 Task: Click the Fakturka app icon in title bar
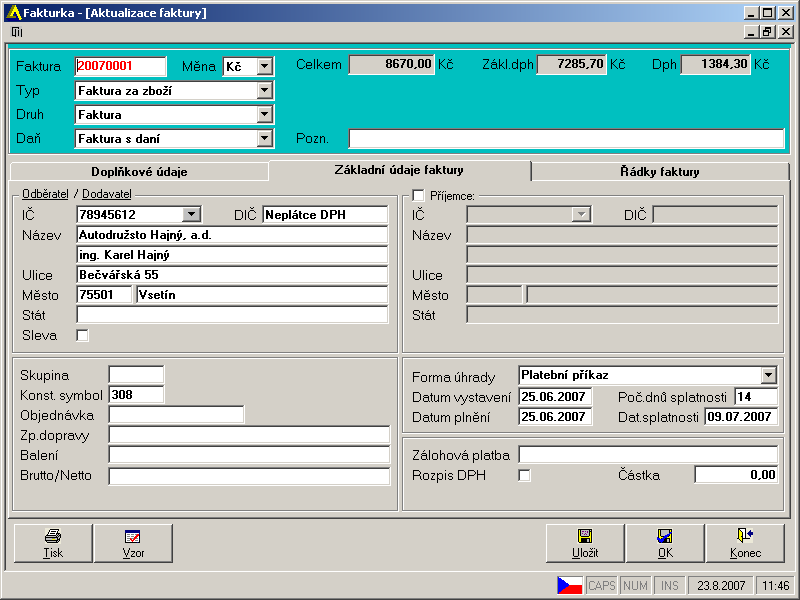click(14, 13)
